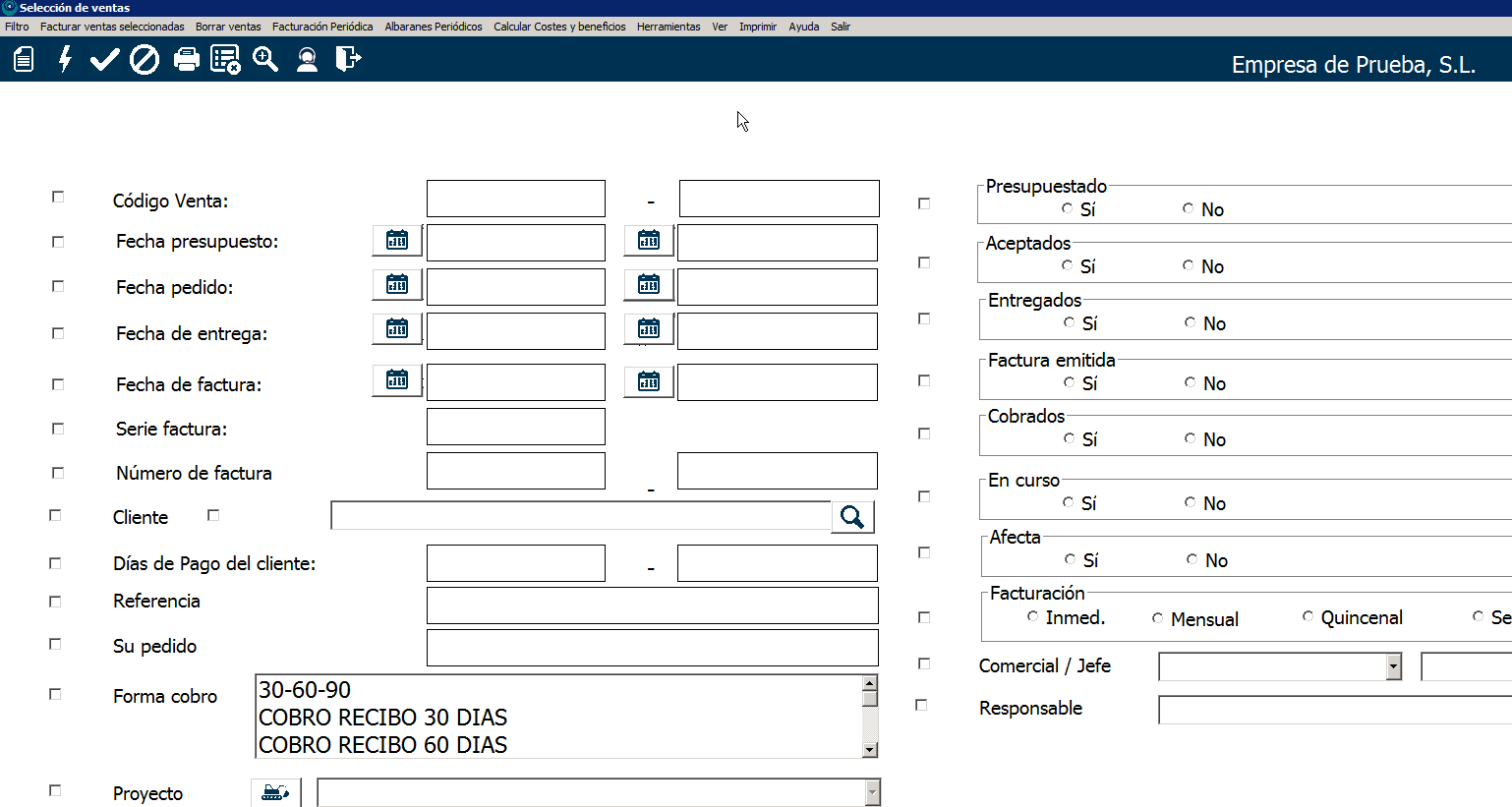Image resolution: width=1512 pixels, height=807 pixels.
Task: Open the Proyecto dropdown list
Action: (872, 792)
